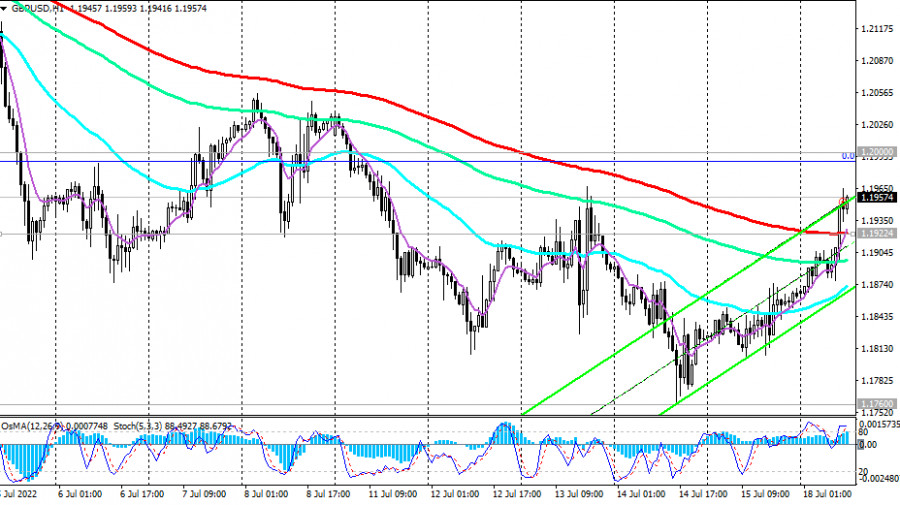Screen dimensions: 900x505
Task: Select the blue horizontal line near 1.20000
Action: (x=400, y=161)
